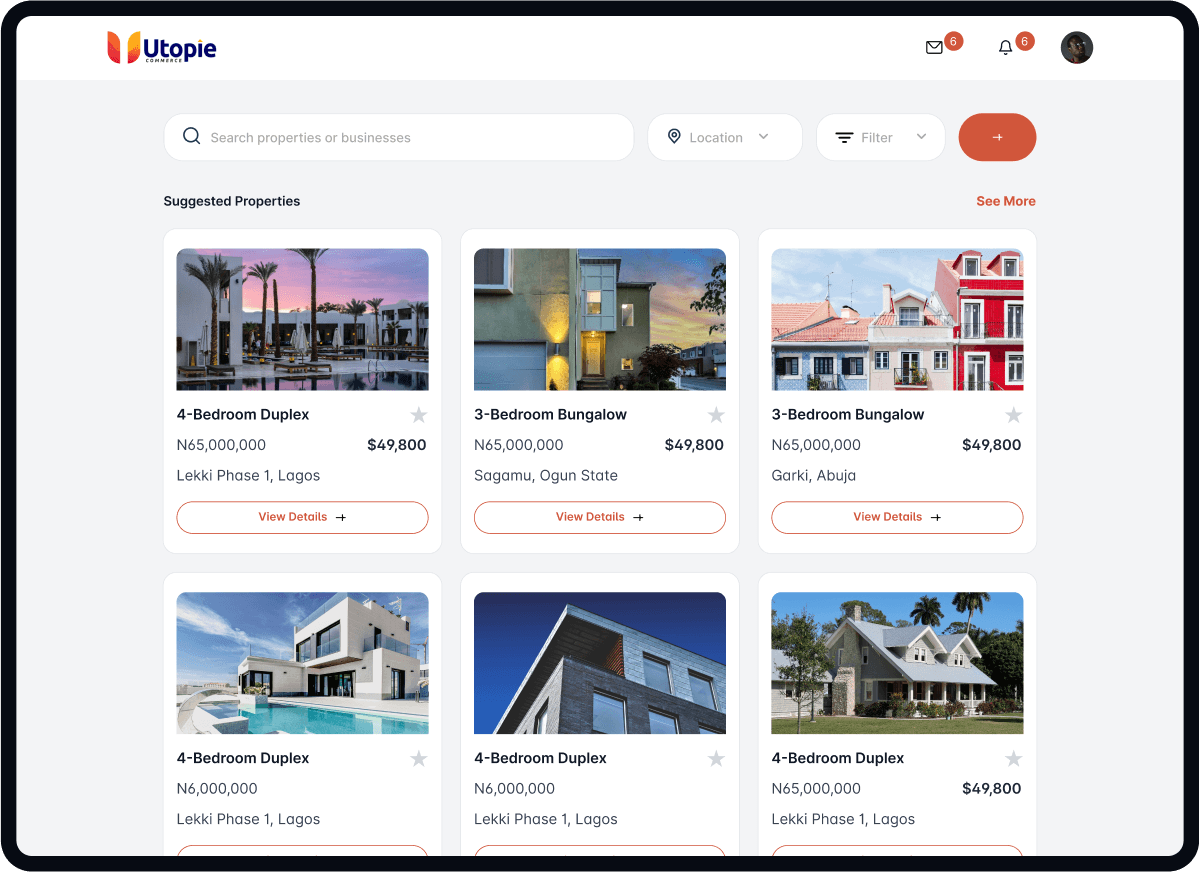Star the Sagamu, Ogun State bungalow

tap(716, 415)
